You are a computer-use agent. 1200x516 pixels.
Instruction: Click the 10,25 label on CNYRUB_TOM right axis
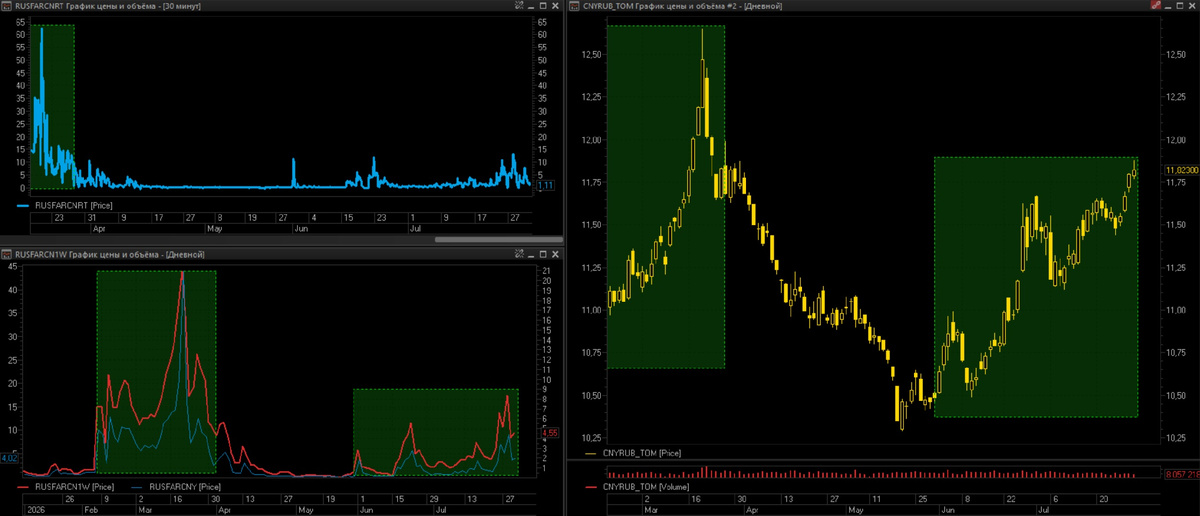(x=1176, y=439)
